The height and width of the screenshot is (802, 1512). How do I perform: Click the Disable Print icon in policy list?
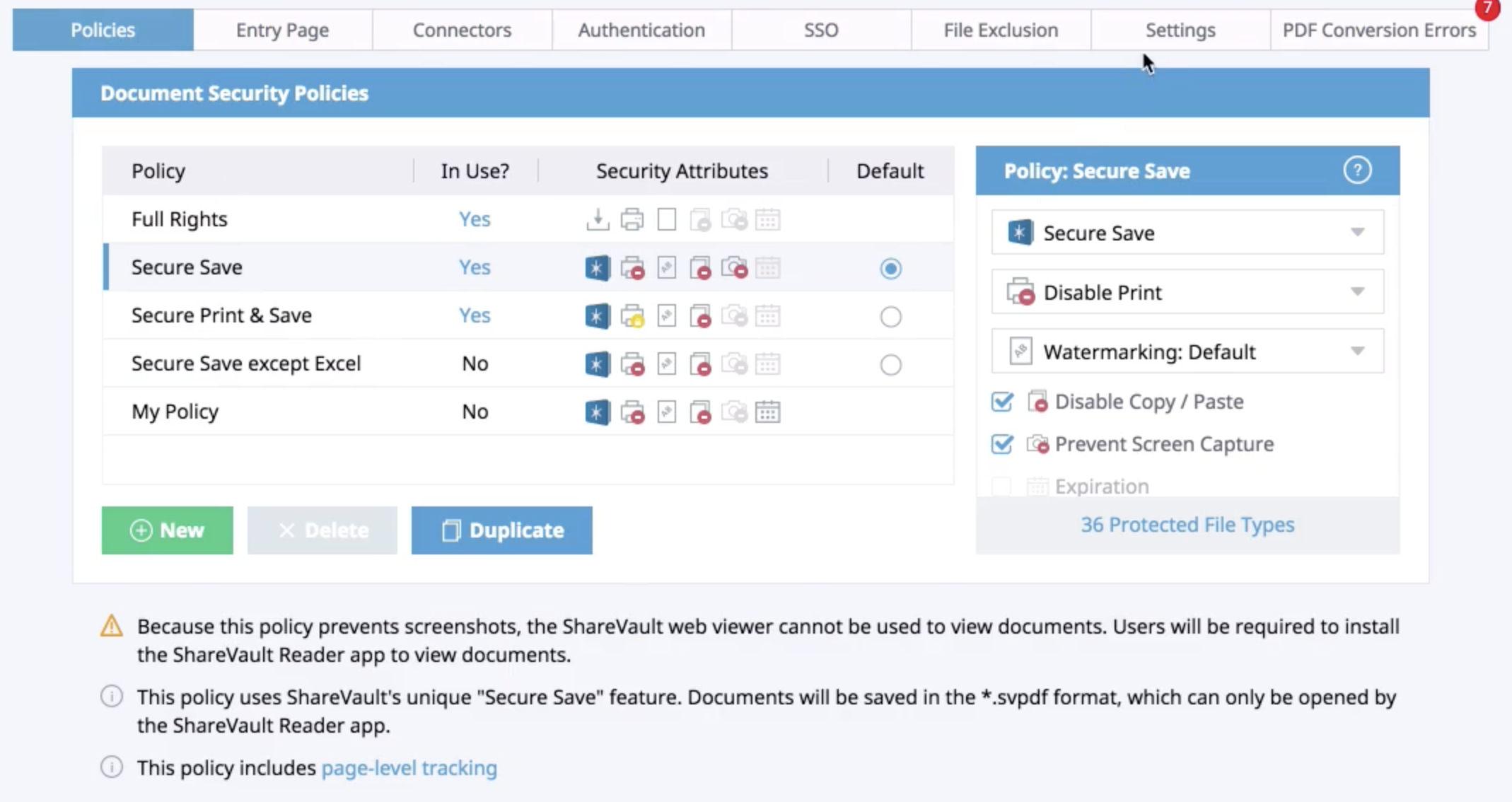pyautogui.click(x=632, y=267)
